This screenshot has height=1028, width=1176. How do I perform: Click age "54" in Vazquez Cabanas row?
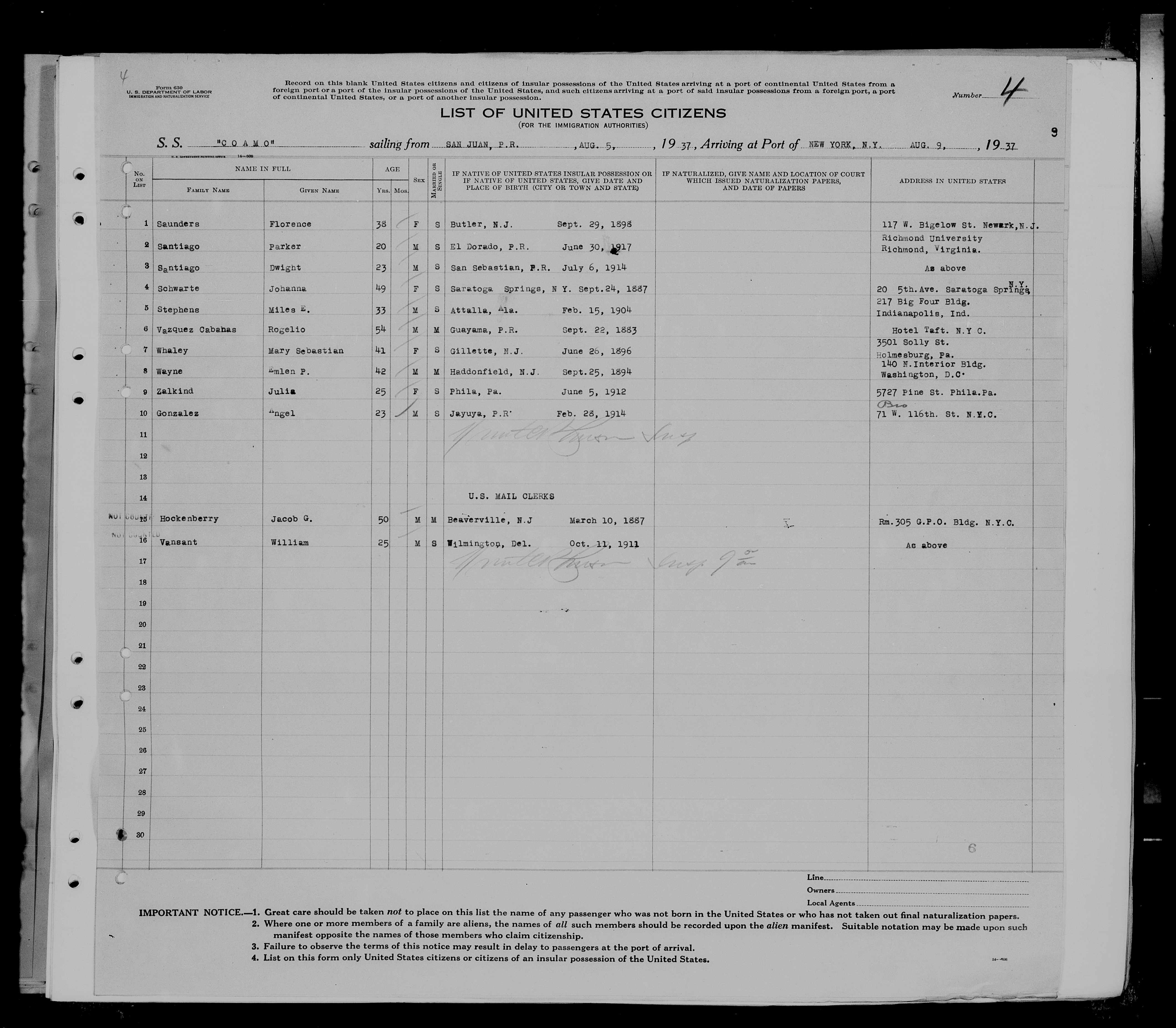pos(379,330)
